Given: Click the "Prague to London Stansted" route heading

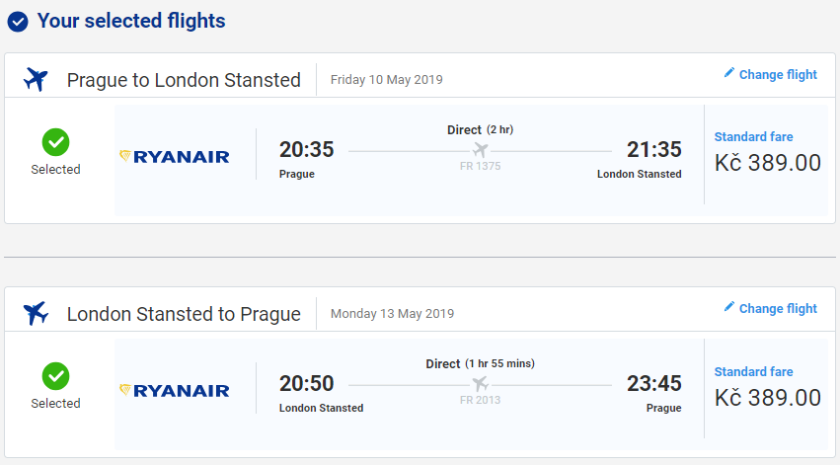Looking at the screenshot, I should point(183,80).
